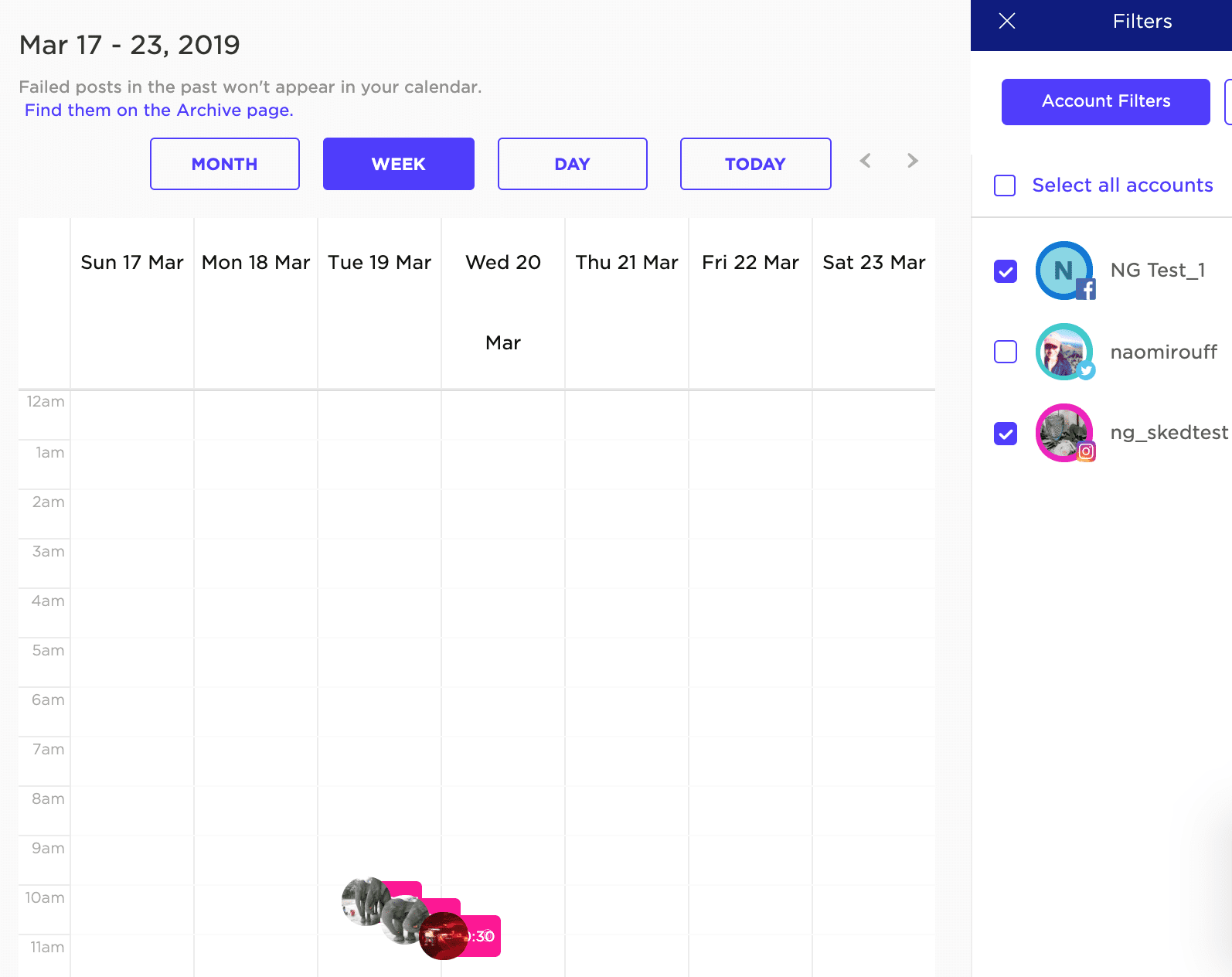This screenshot has height=977, width=1232.
Task: Click the ng_skedtest account name
Action: click(1169, 433)
